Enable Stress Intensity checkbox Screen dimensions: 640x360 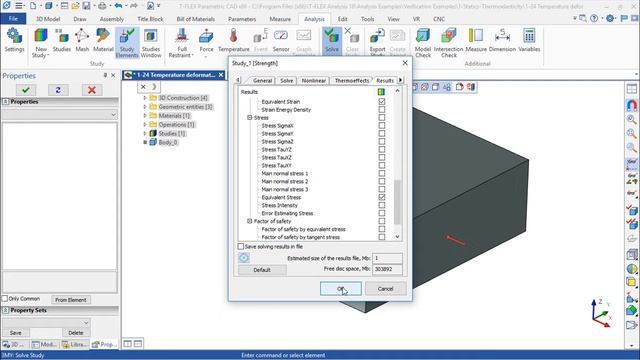tap(382, 205)
